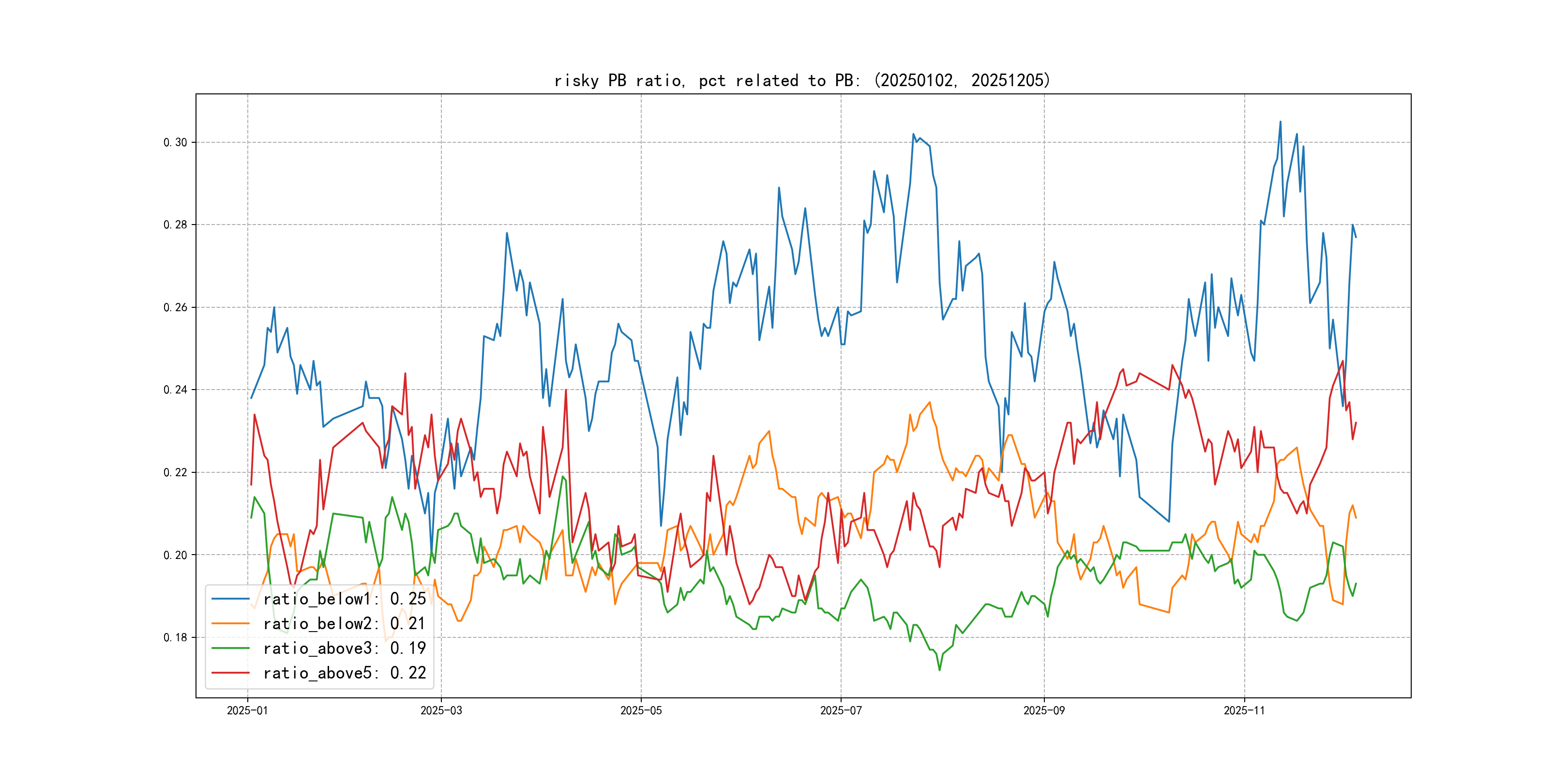Click the green line swatch in legend
Image resolution: width=1568 pixels, height=784 pixels.
[x=230, y=648]
